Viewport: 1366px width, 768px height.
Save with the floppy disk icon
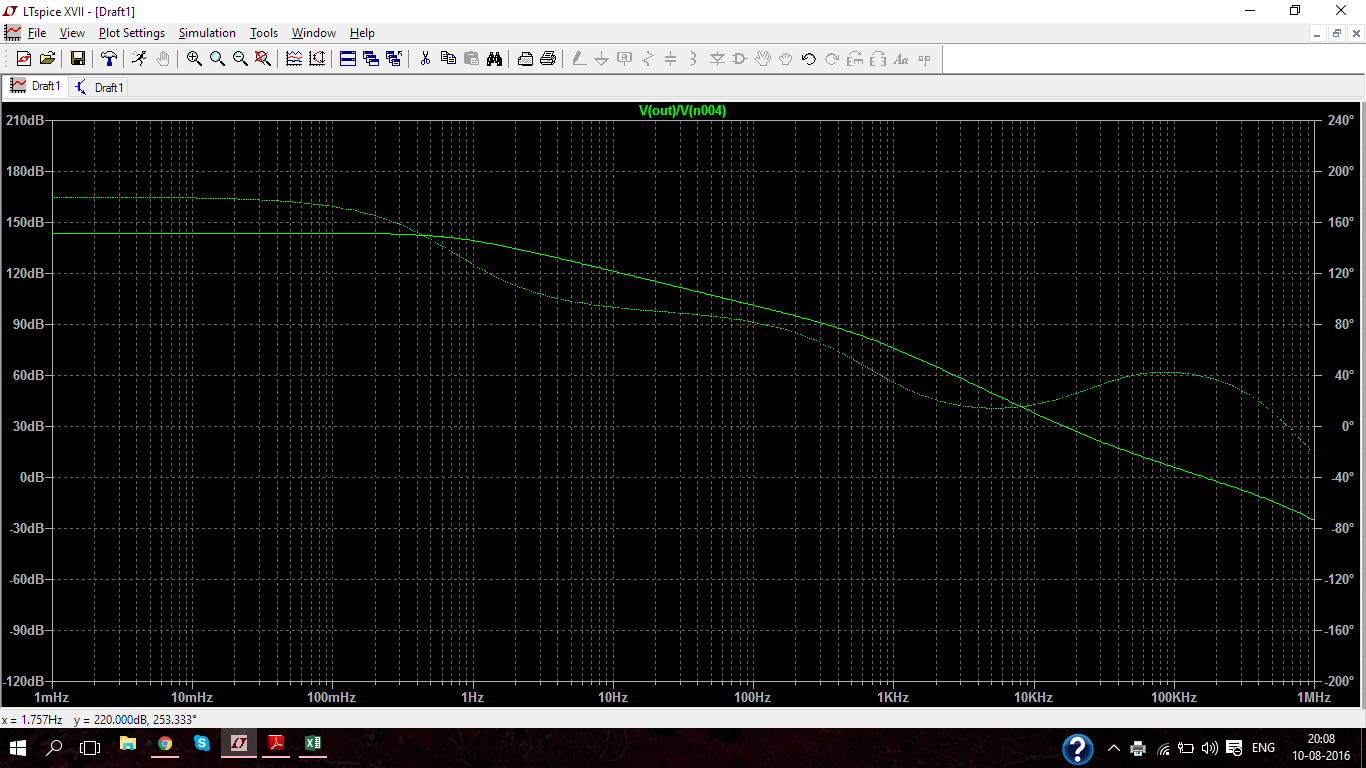point(77,59)
